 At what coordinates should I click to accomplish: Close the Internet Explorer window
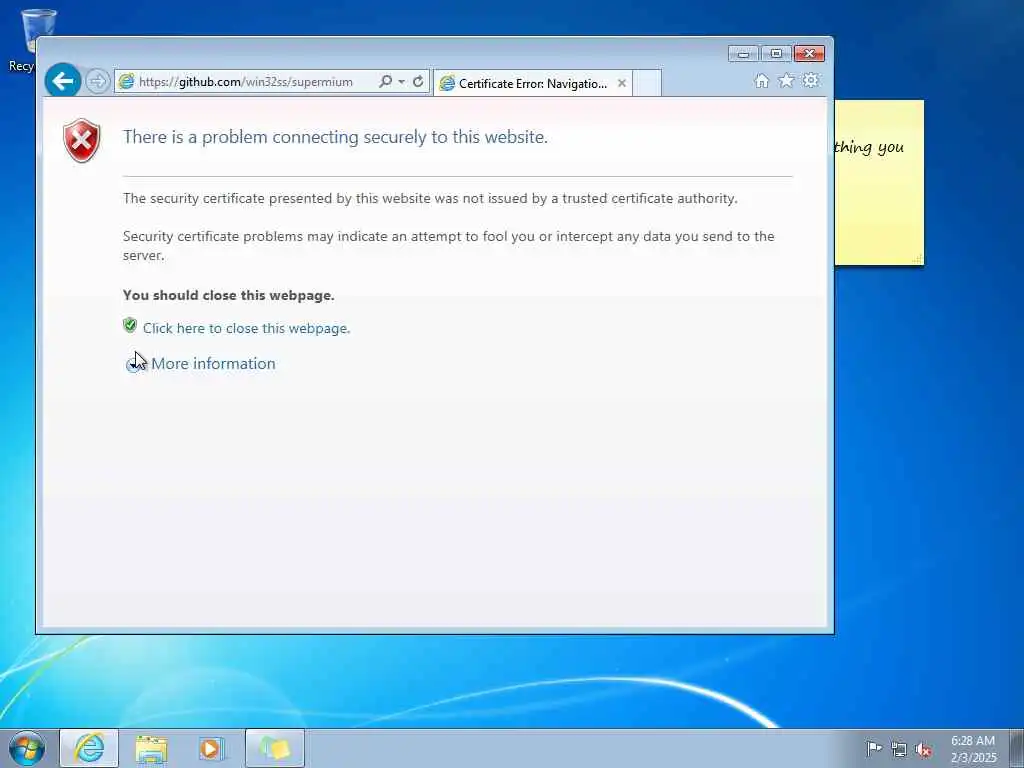[809, 54]
